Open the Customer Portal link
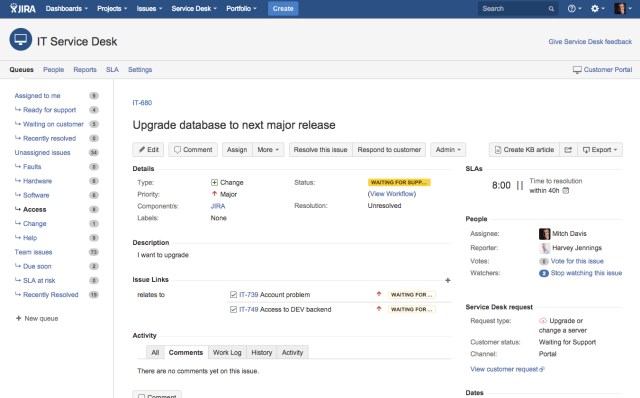This screenshot has width=640, height=398. 602,70
